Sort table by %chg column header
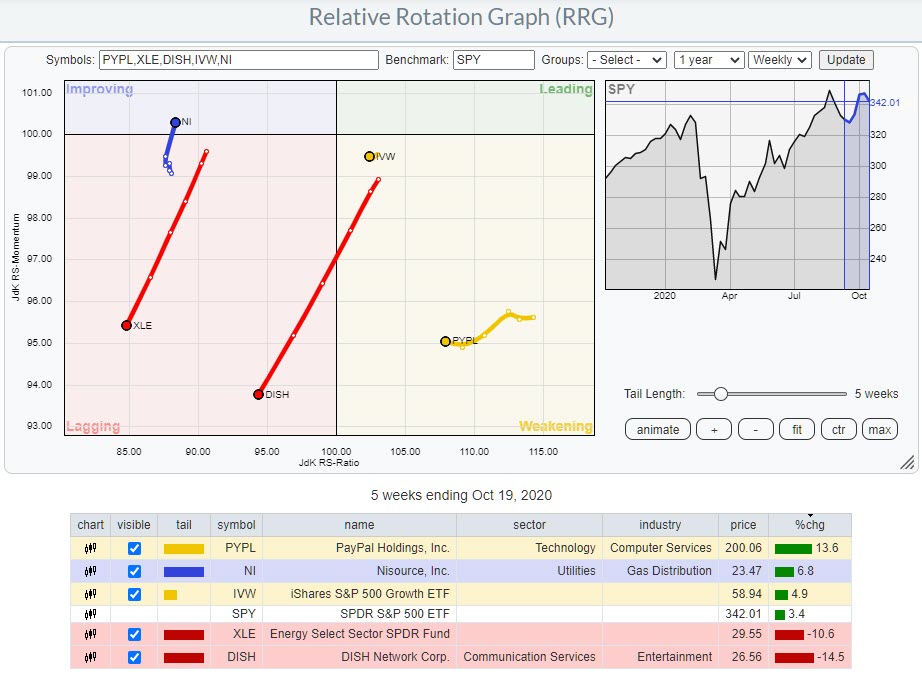The width and height of the screenshot is (922, 678). click(x=810, y=524)
